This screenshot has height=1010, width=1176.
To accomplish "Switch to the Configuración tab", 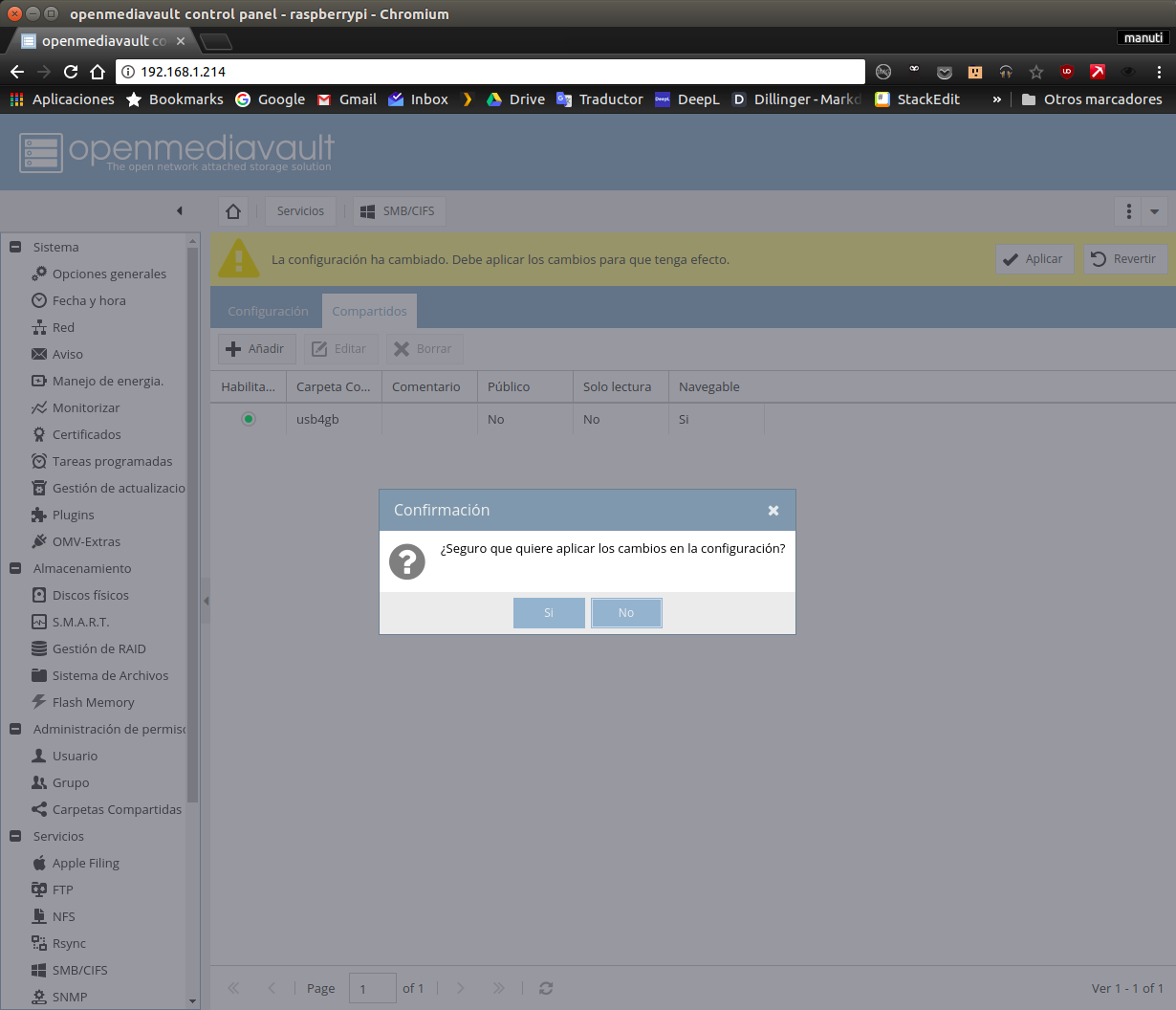I will point(268,311).
